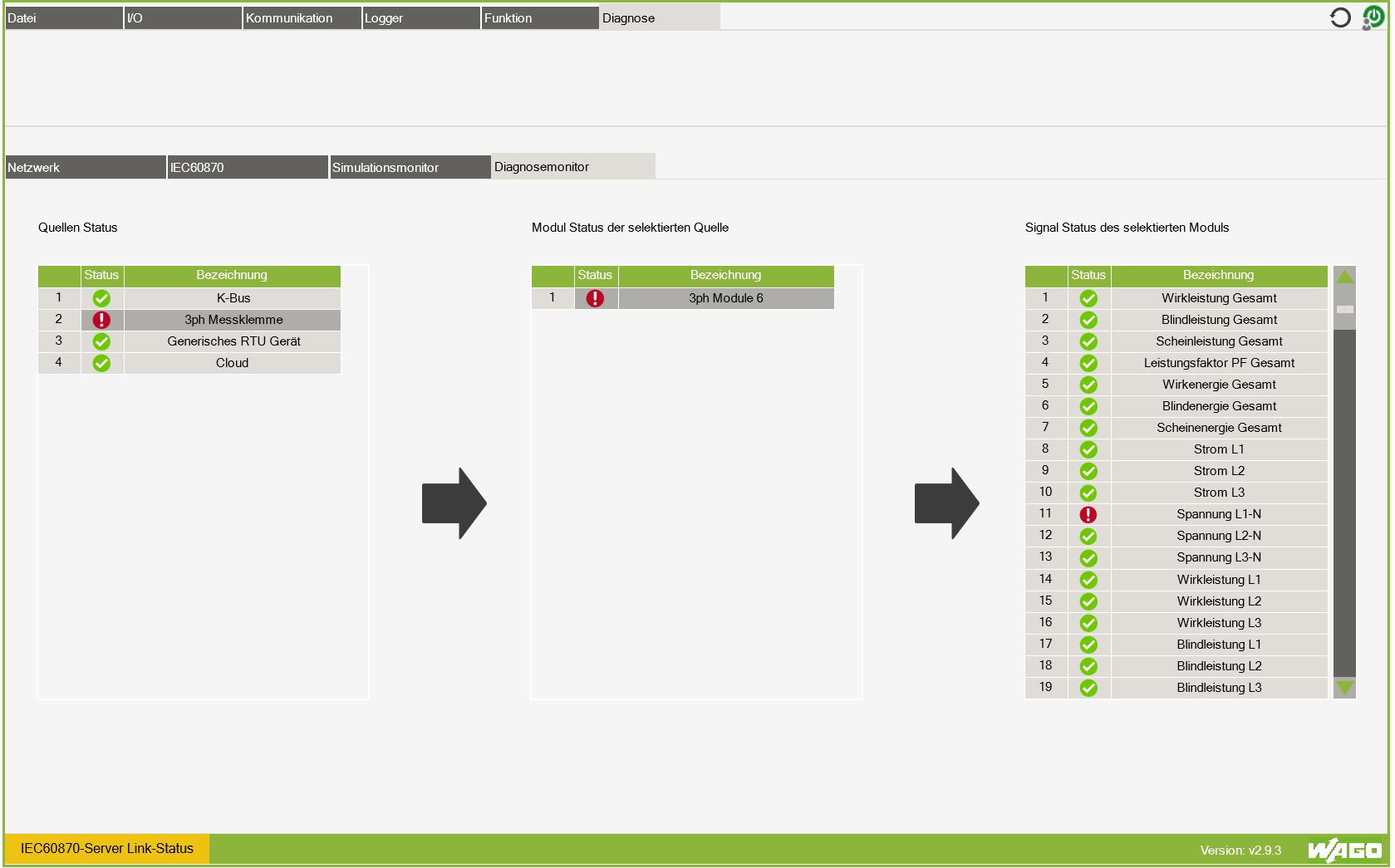Open the Kommunikation menu
1395x868 pixels.
tap(302, 18)
